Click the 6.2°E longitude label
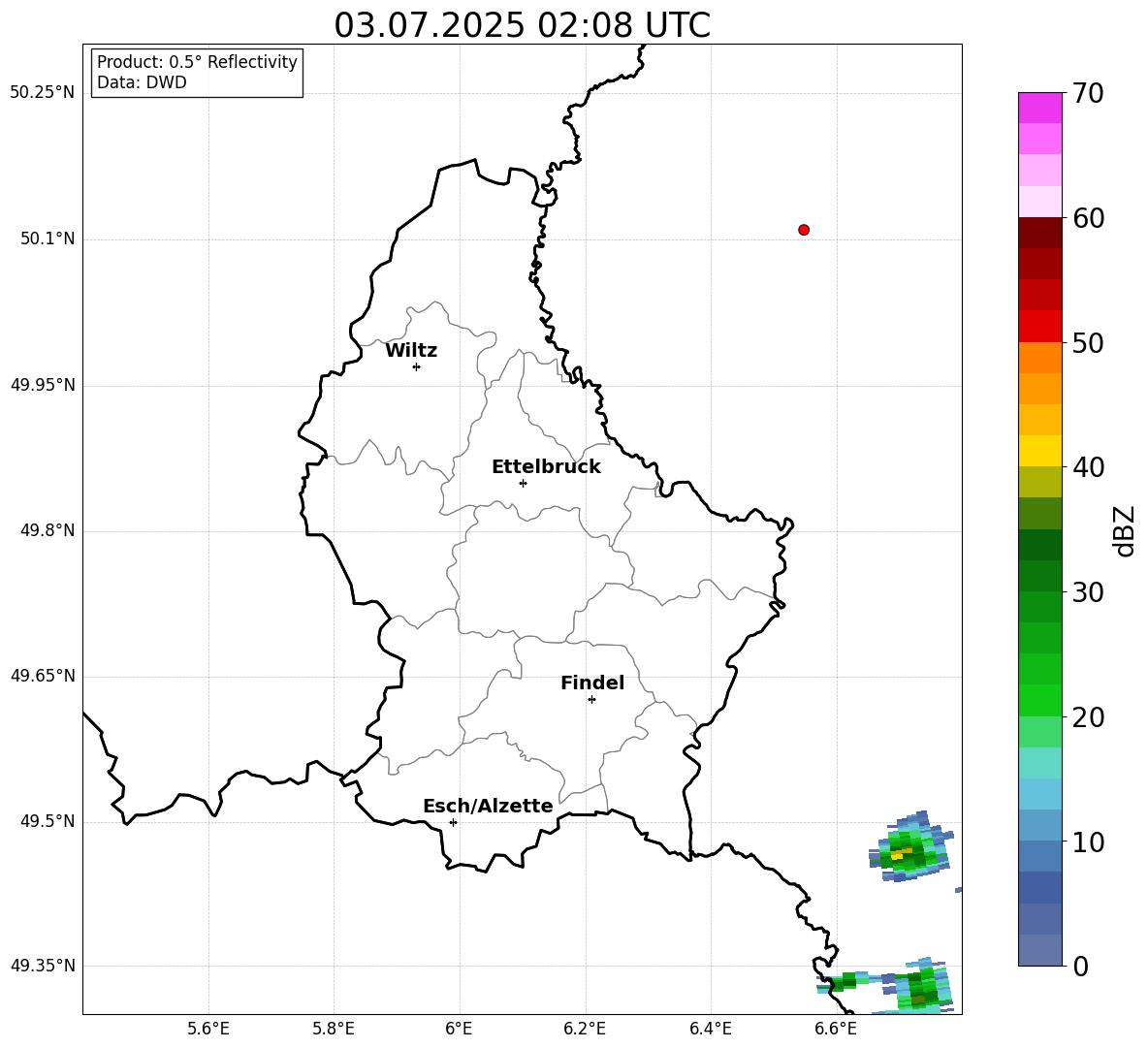The width and height of the screenshot is (1148, 1048). 585,1029
